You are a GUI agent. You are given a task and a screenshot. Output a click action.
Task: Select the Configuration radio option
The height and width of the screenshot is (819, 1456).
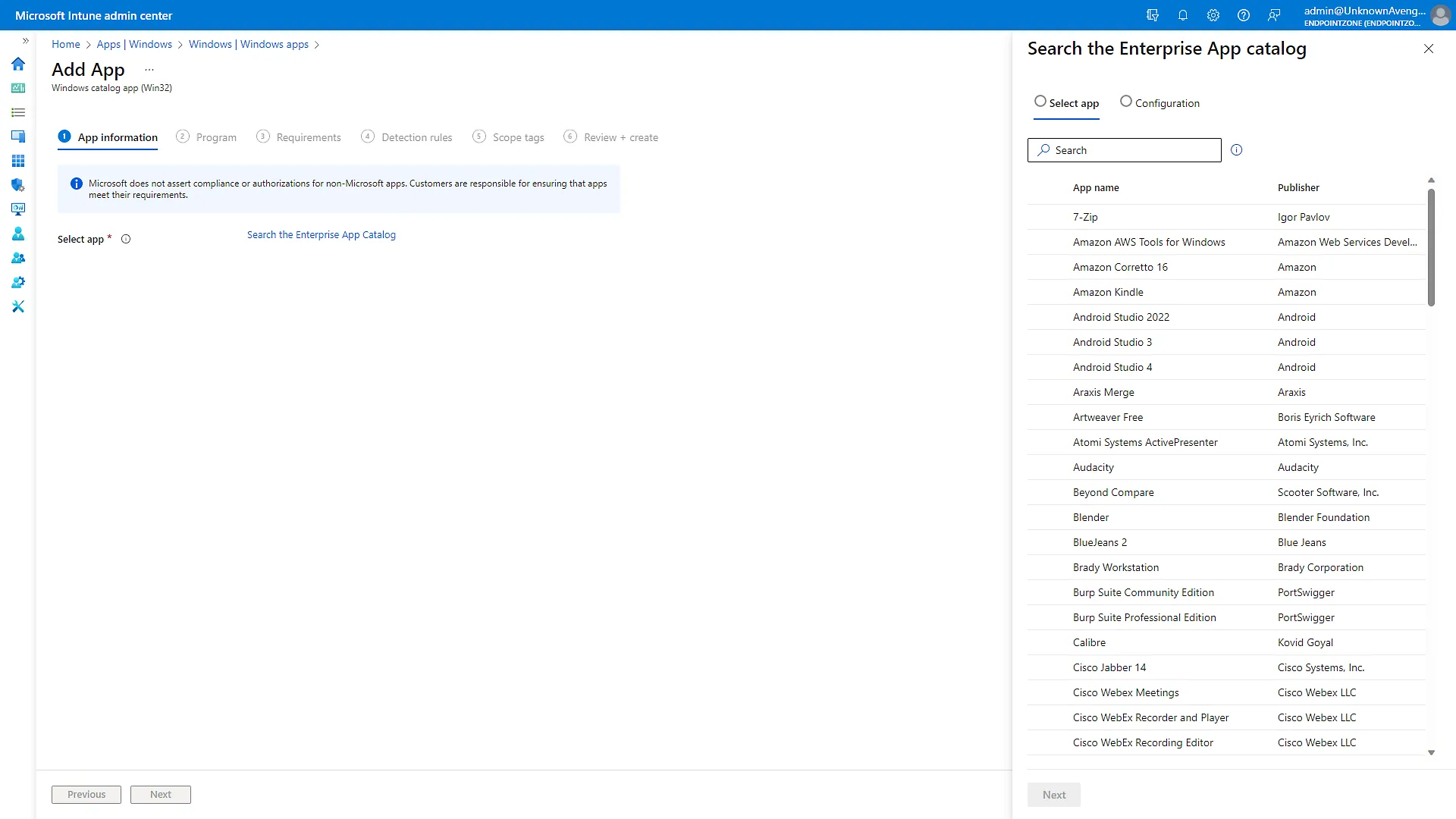(1126, 102)
